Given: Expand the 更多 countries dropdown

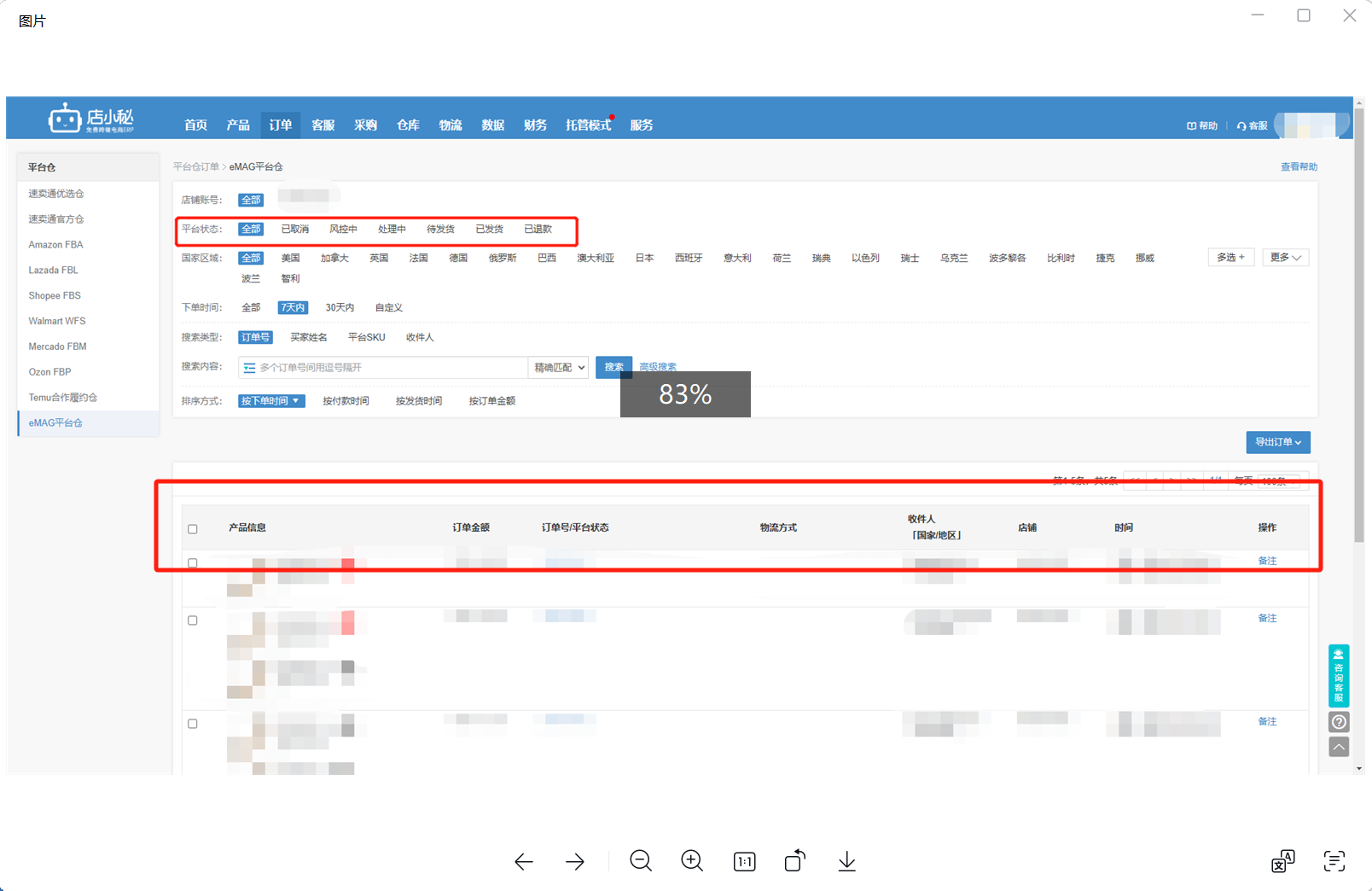Looking at the screenshot, I should tap(1285, 258).
